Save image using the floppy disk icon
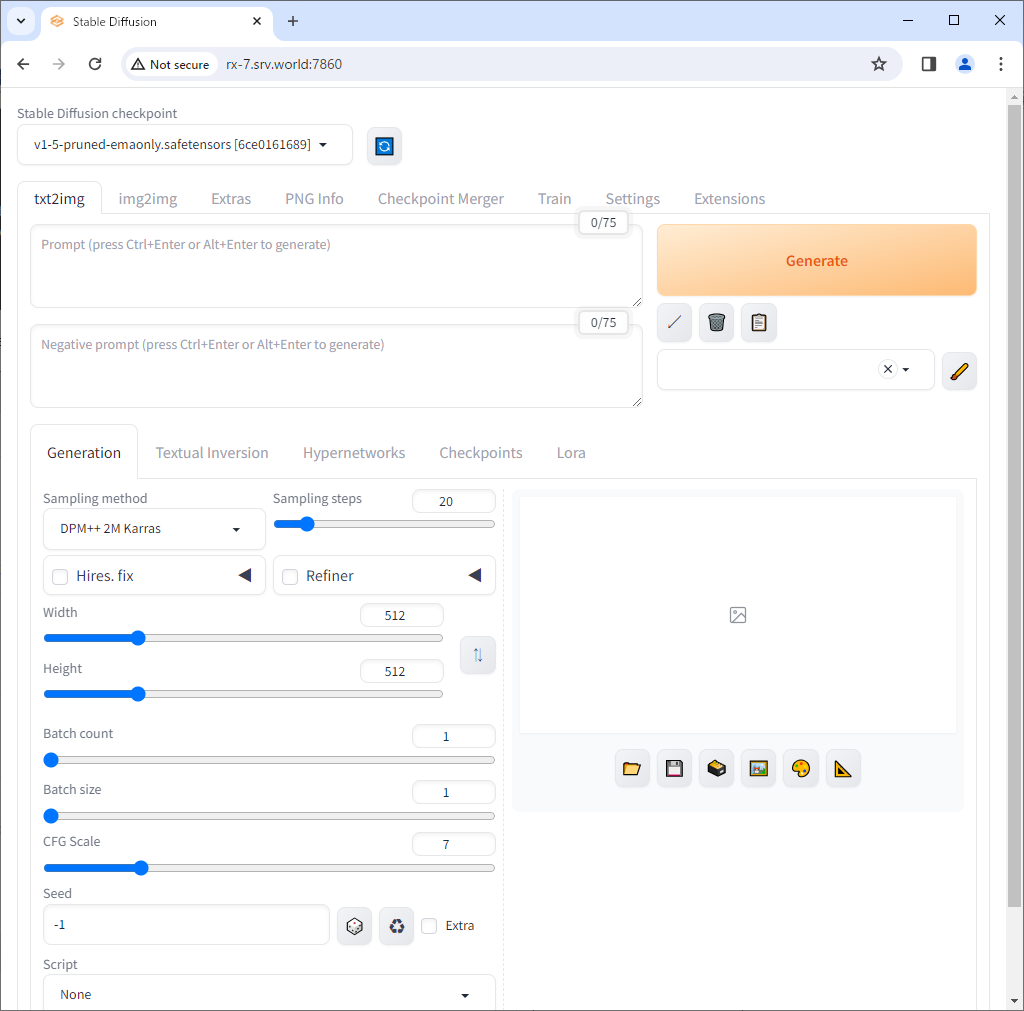This screenshot has height=1011, width=1024. point(674,768)
